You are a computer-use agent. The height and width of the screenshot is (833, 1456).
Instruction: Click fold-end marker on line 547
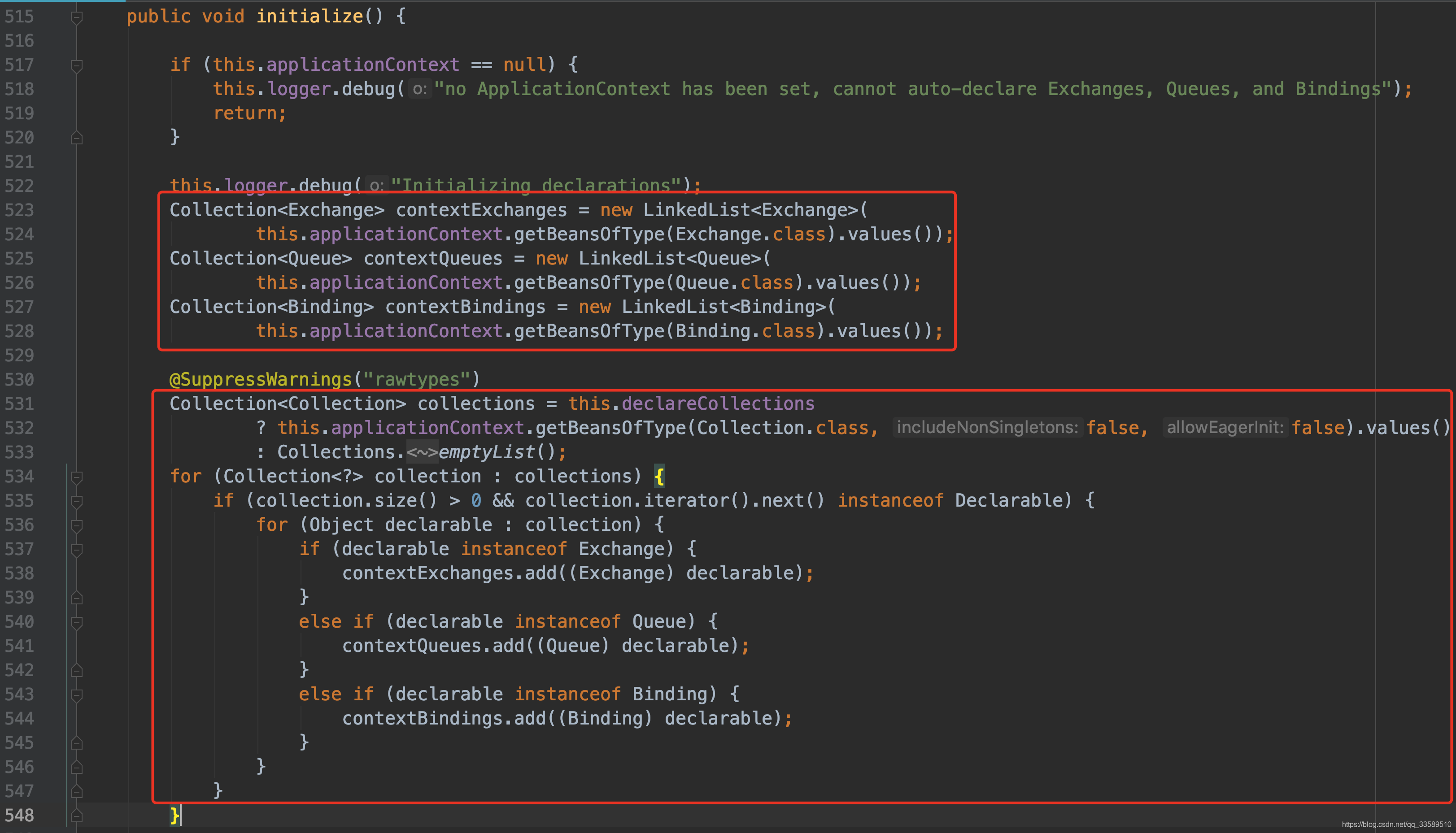77,792
